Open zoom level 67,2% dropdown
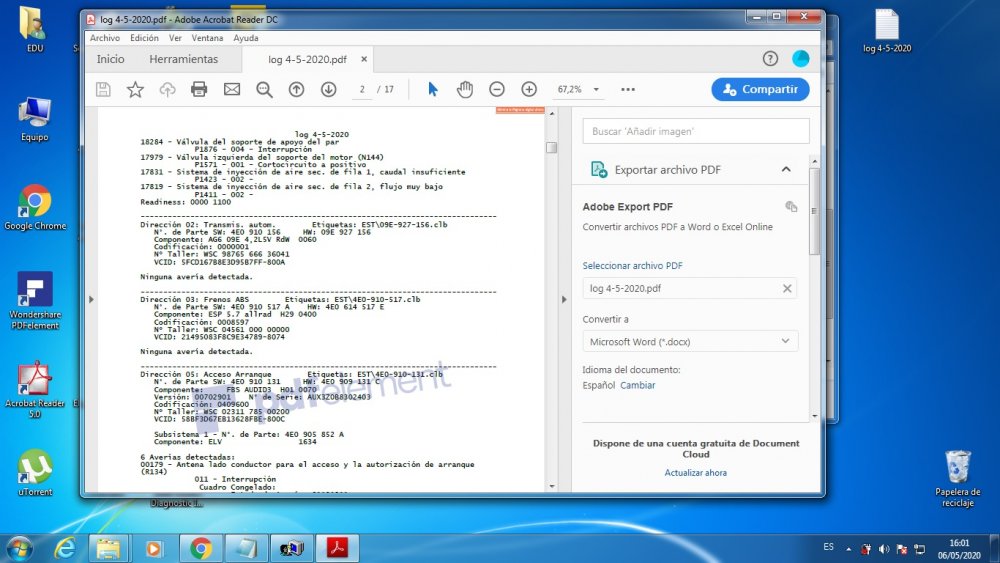This screenshot has width=1000, height=563. tap(596, 89)
